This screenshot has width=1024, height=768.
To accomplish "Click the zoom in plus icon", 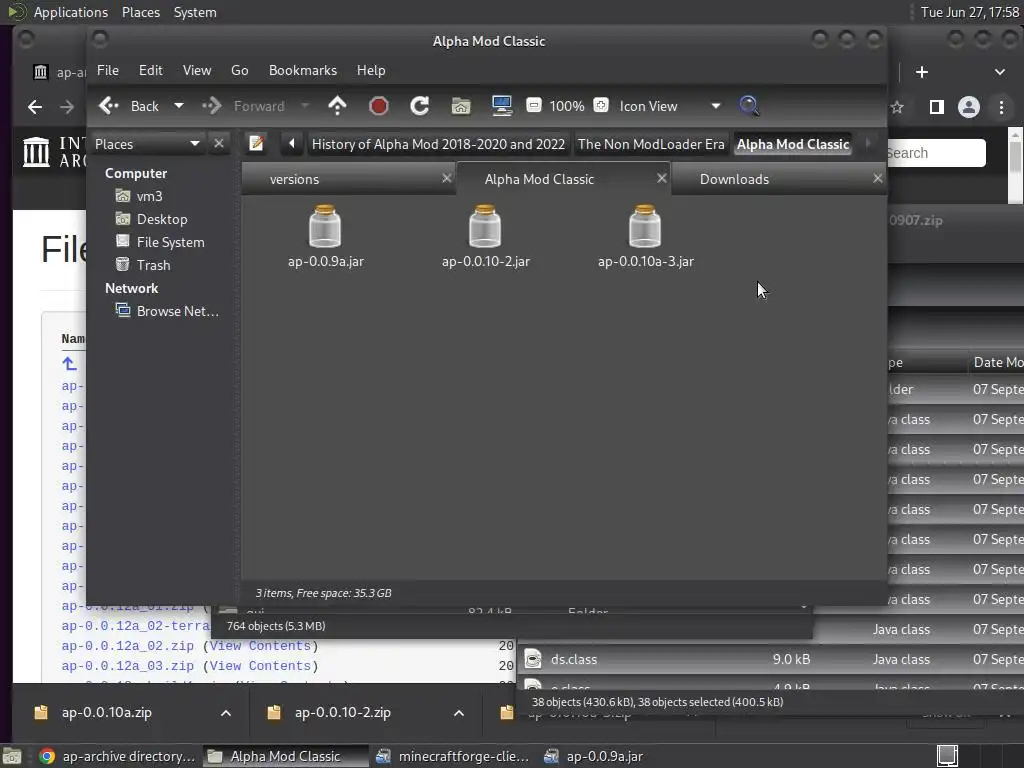I will click(601, 105).
